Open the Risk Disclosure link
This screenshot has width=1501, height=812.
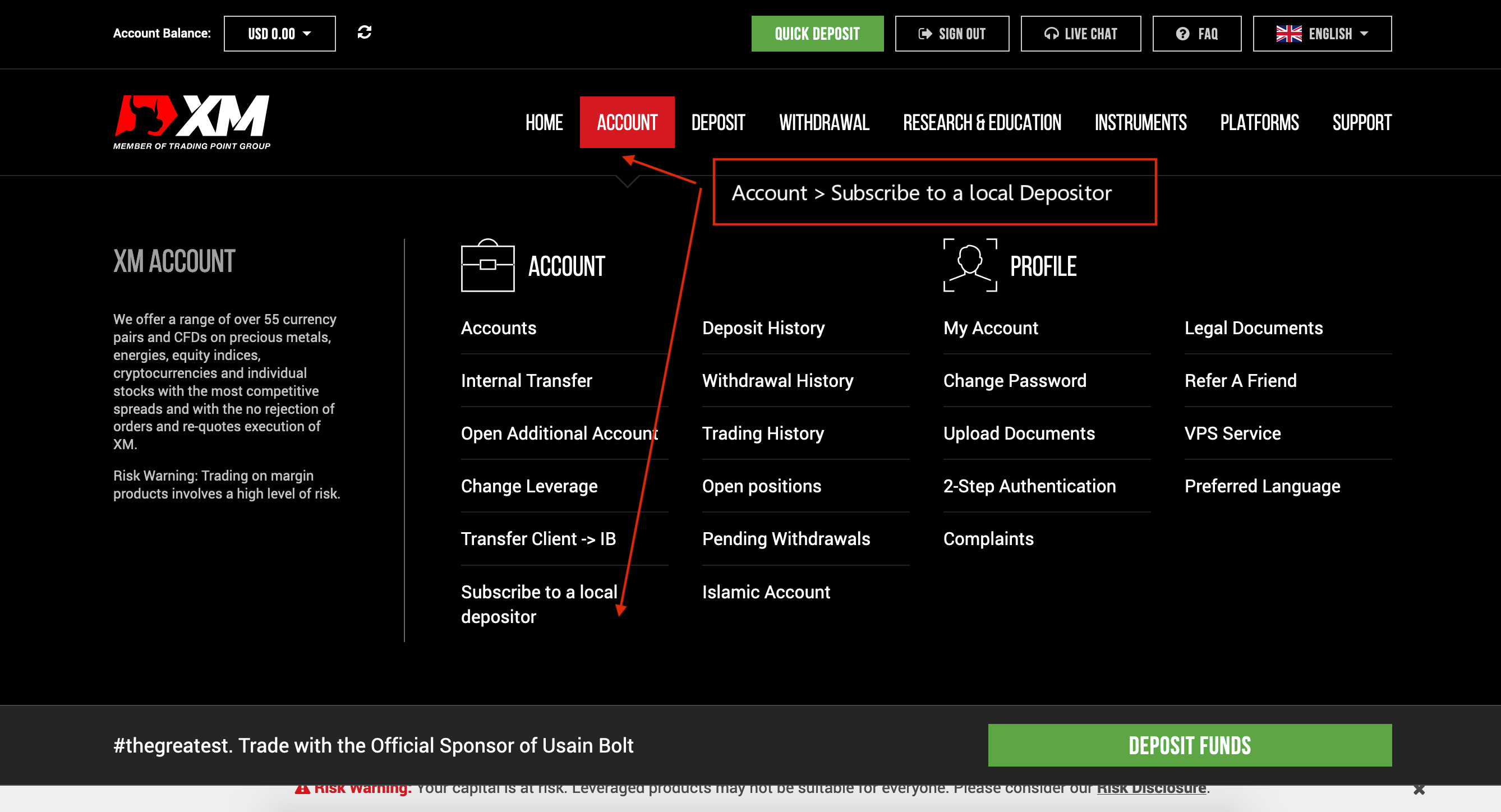(x=1152, y=788)
